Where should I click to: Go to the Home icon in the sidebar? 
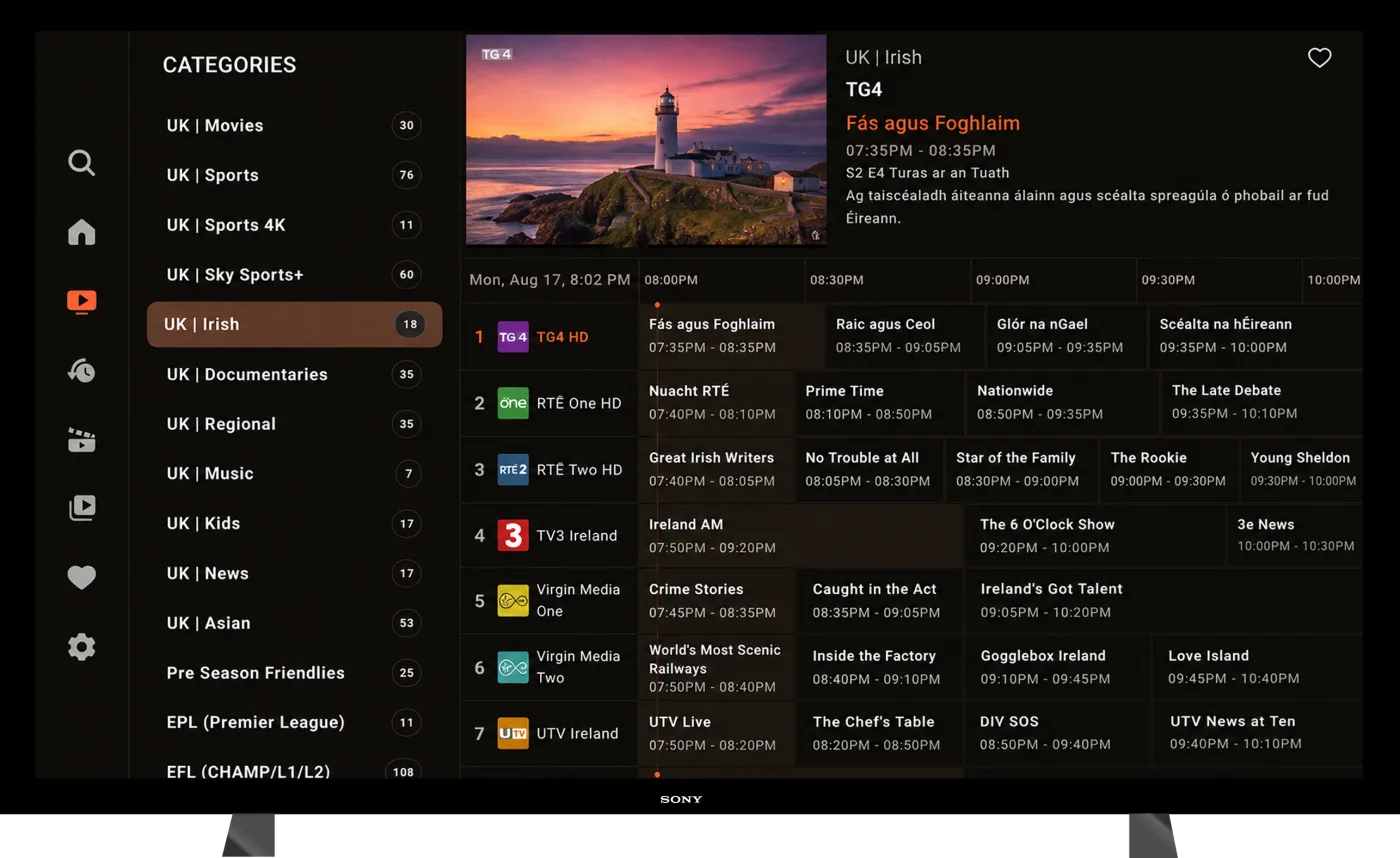[x=82, y=233]
